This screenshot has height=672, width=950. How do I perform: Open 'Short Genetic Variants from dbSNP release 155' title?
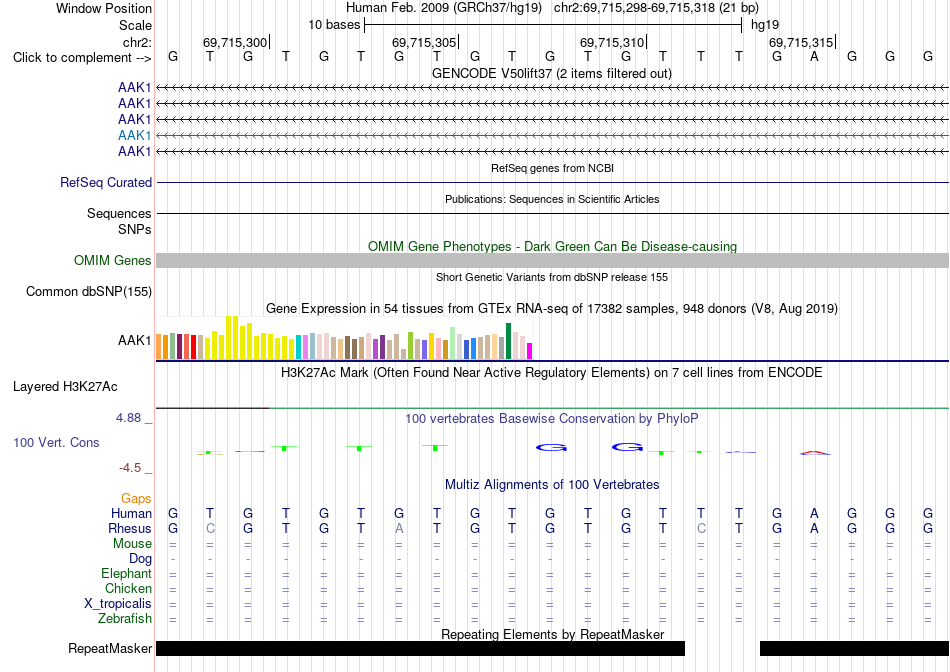pos(552,277)
